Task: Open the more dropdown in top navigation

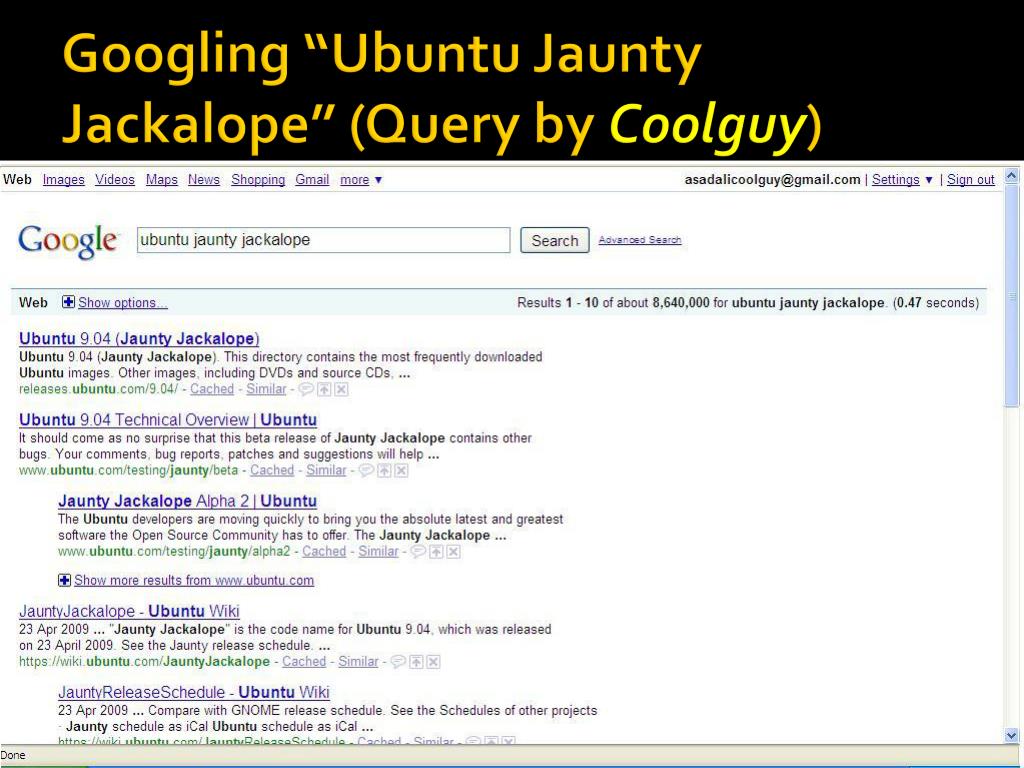Action: [360, 180]
